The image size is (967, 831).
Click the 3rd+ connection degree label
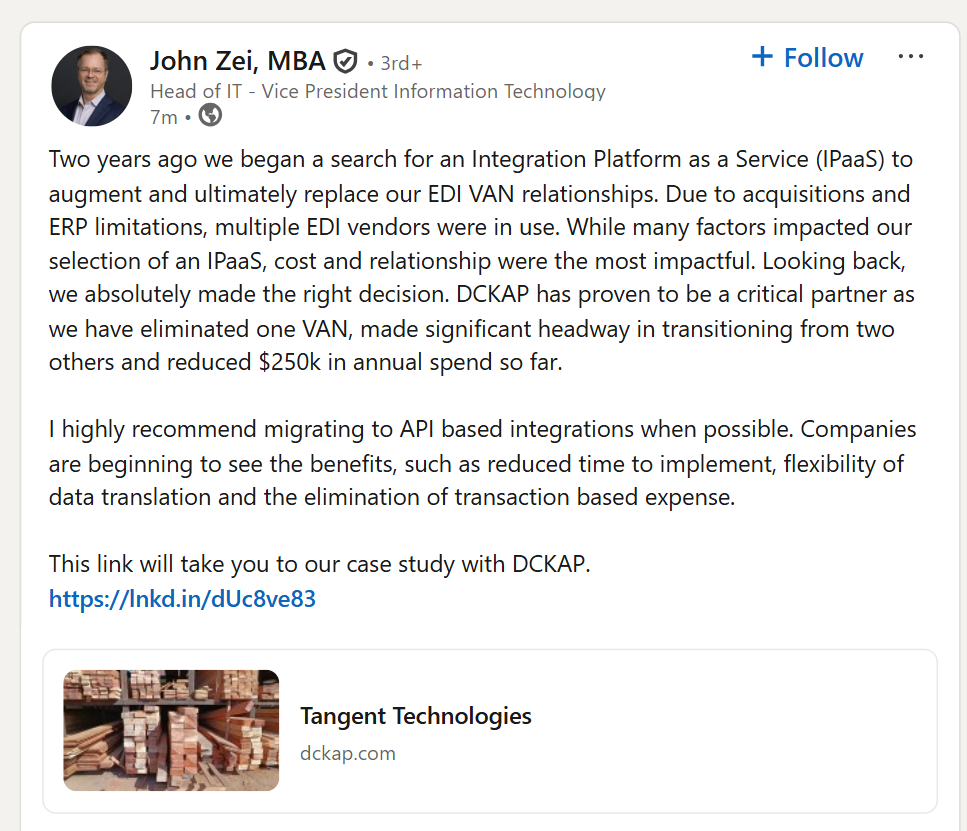401,63
